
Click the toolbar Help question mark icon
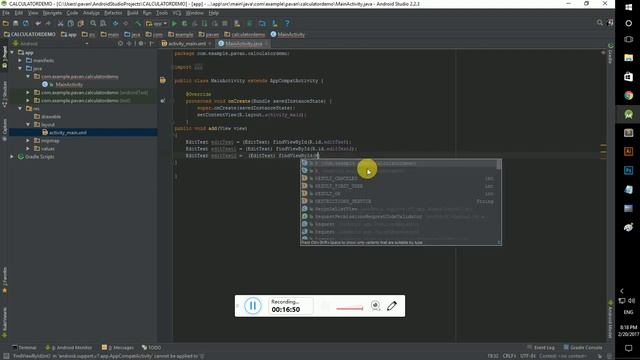point(287,24)
